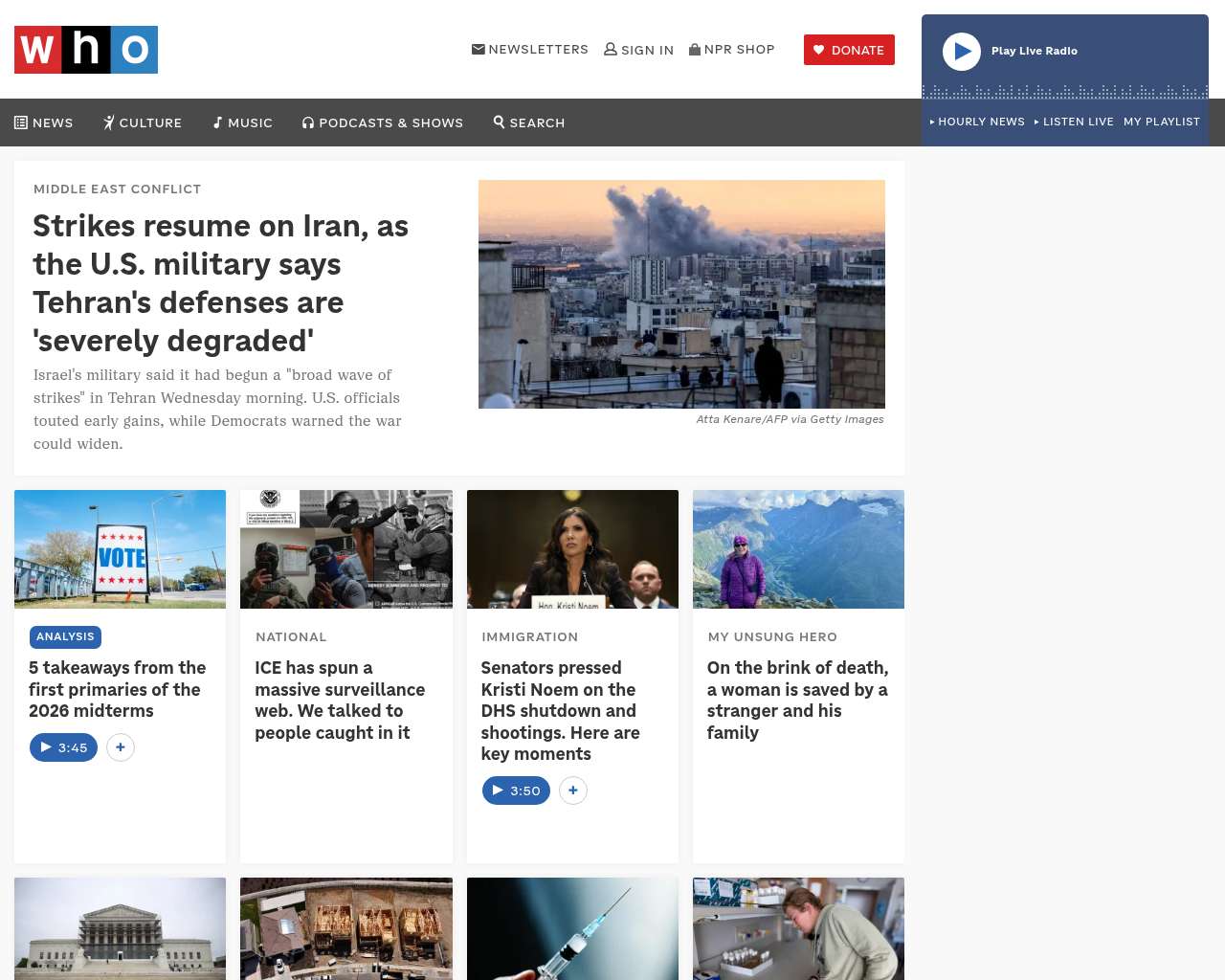The height and width of the screenshot is (980, 1225).
Task: Open the My Unsung Hero category
Action: coord(772,636)
